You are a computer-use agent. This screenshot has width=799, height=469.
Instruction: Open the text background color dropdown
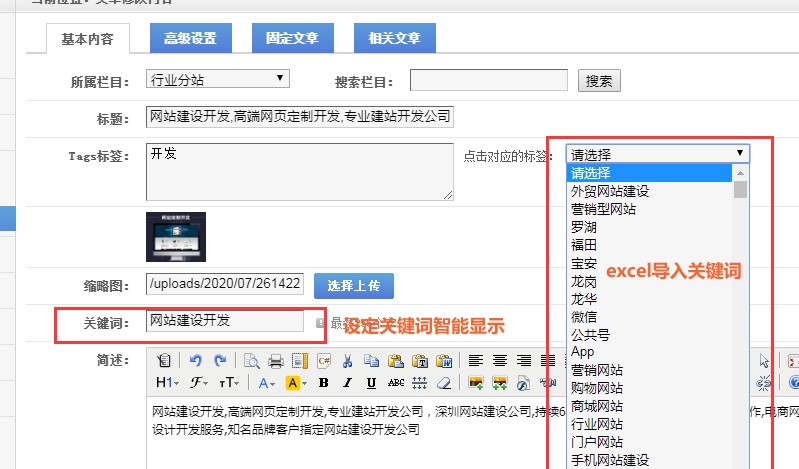[297, 383]
